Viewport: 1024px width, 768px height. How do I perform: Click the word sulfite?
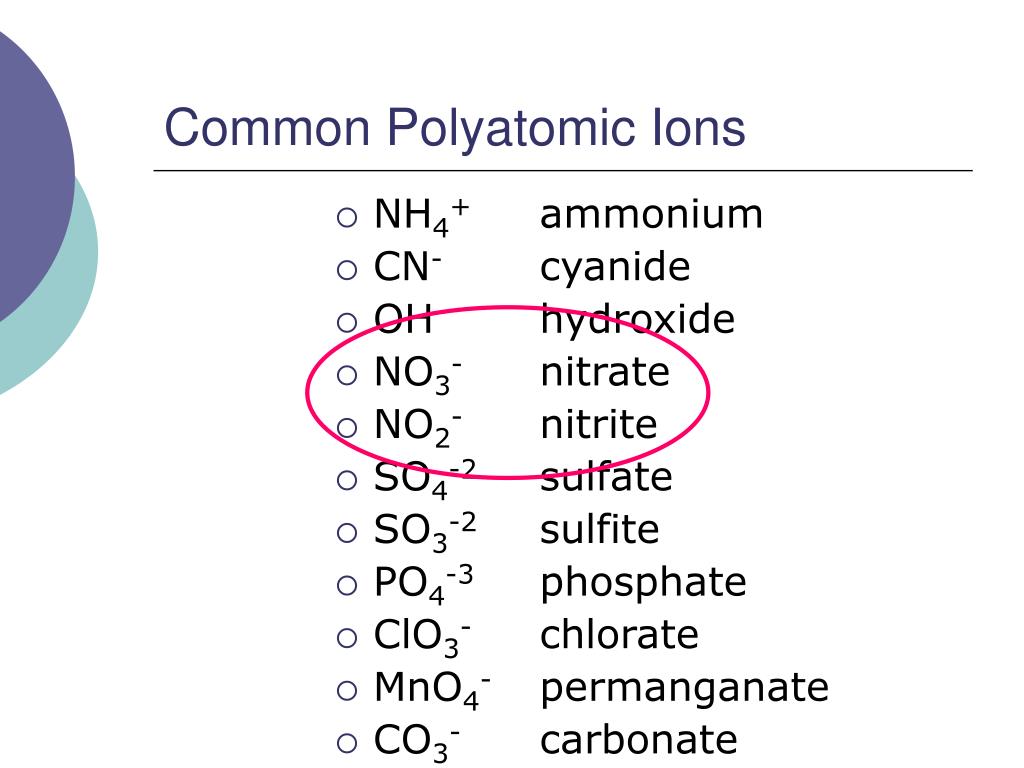point(600,530)
